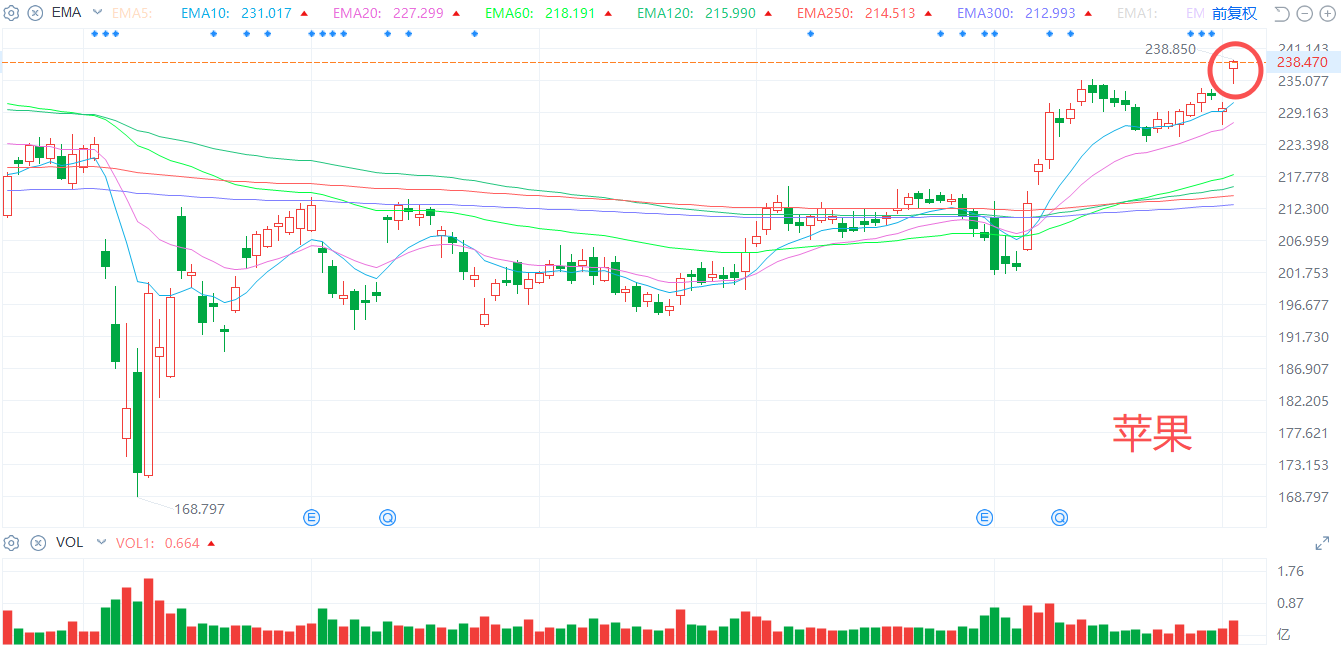This screenshot has width=1341, height=650.
Task: Select the EMA10: 231.017 legend entry
Action: click(238, 13)
